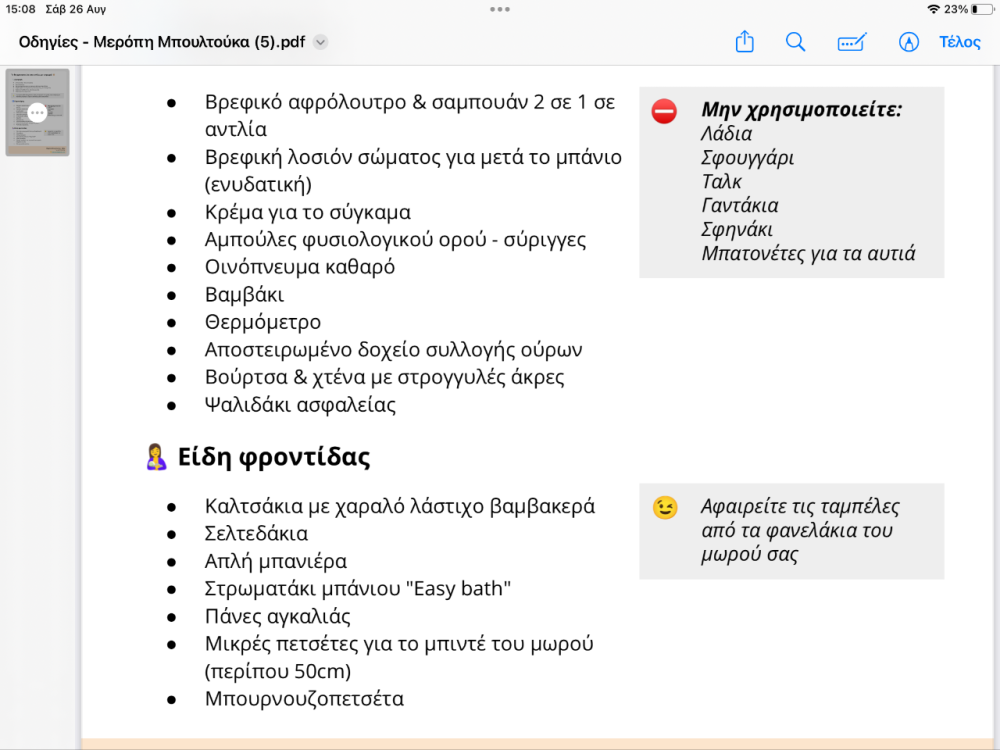
Task: Click the Είδη φροντίδας heading
Action: [274, 458]
